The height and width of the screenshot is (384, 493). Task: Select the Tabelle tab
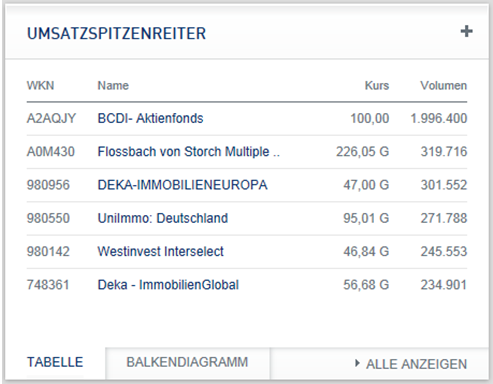coord(55,362)
